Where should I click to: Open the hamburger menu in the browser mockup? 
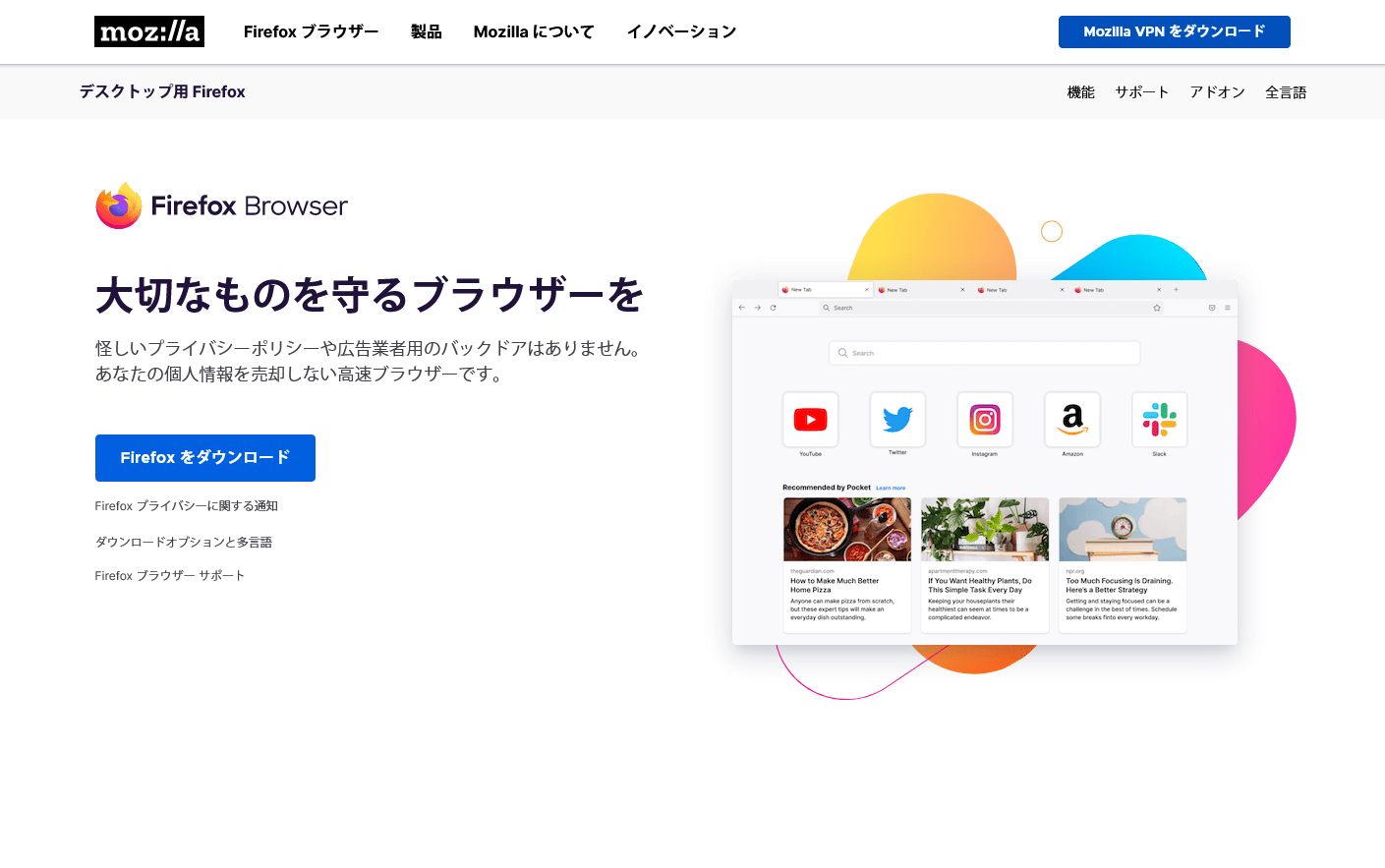click(1227, 308)
